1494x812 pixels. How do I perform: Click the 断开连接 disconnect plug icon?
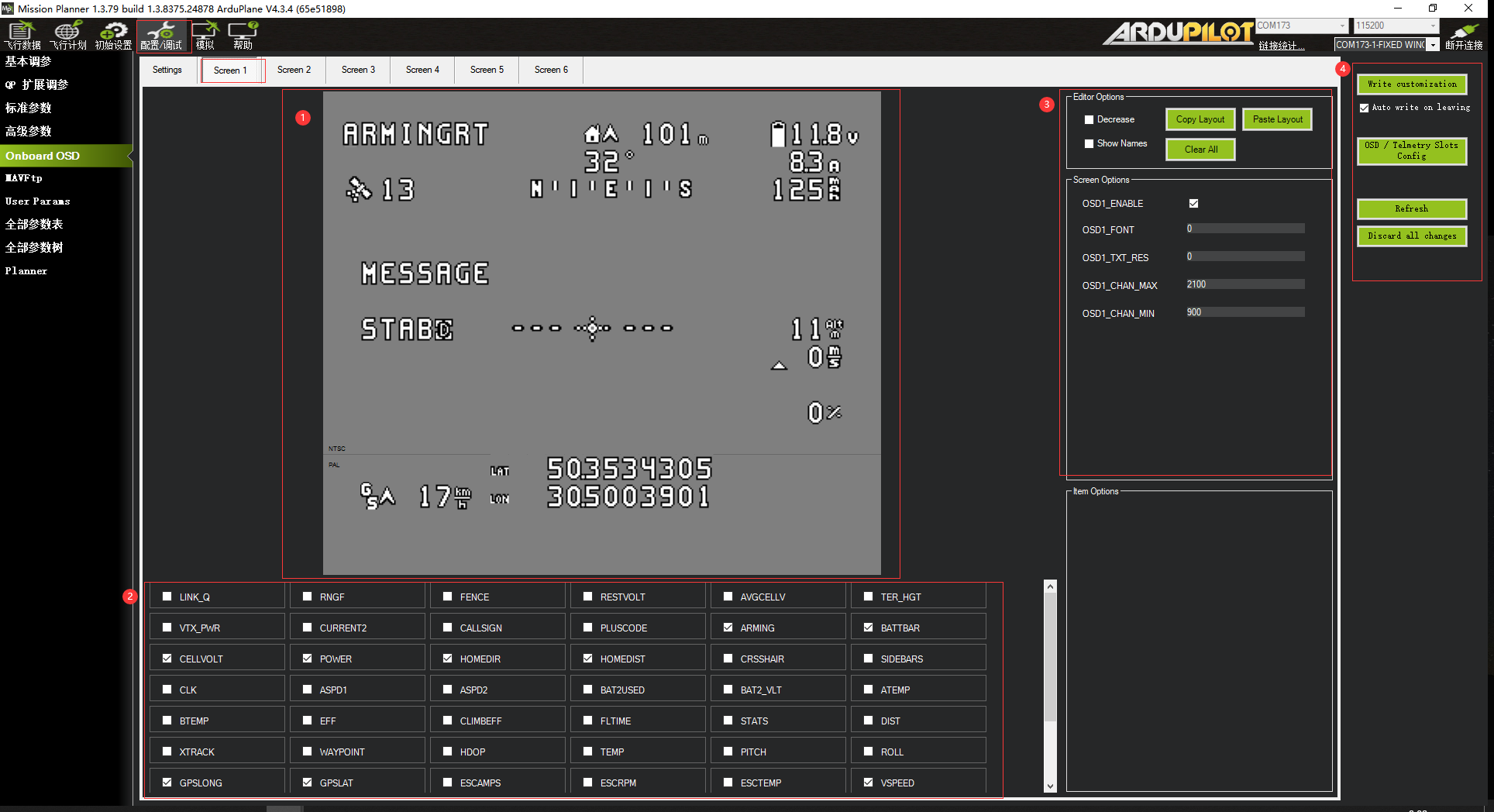1464,36
